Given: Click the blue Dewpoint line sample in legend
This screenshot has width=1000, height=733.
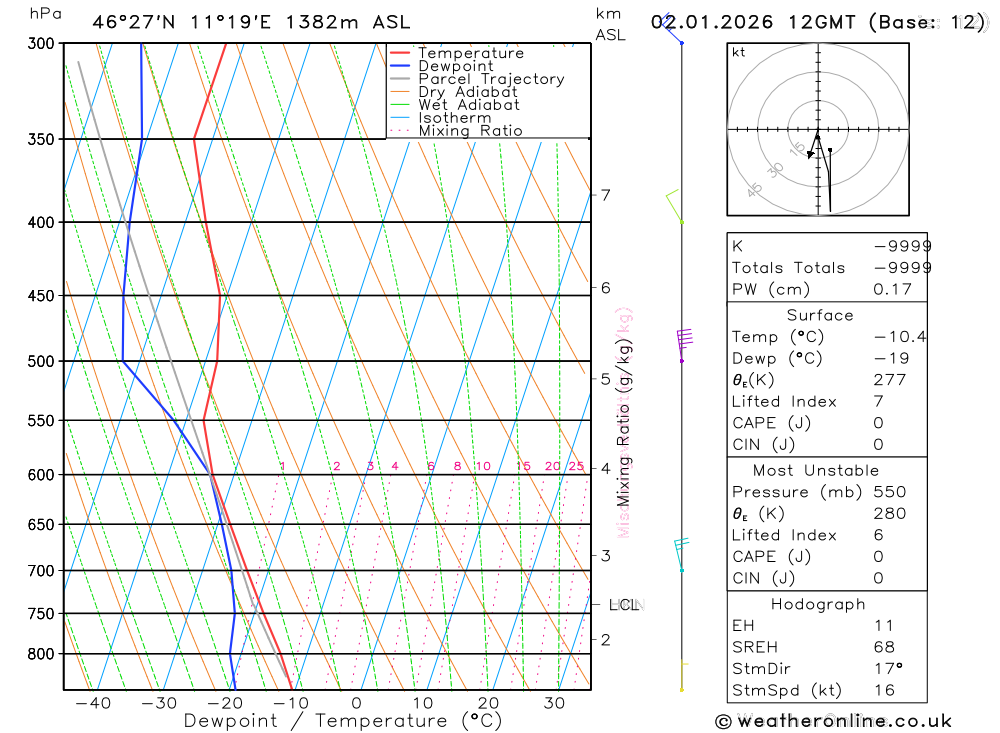Looking at the screenshot, I should pos(399,66).
